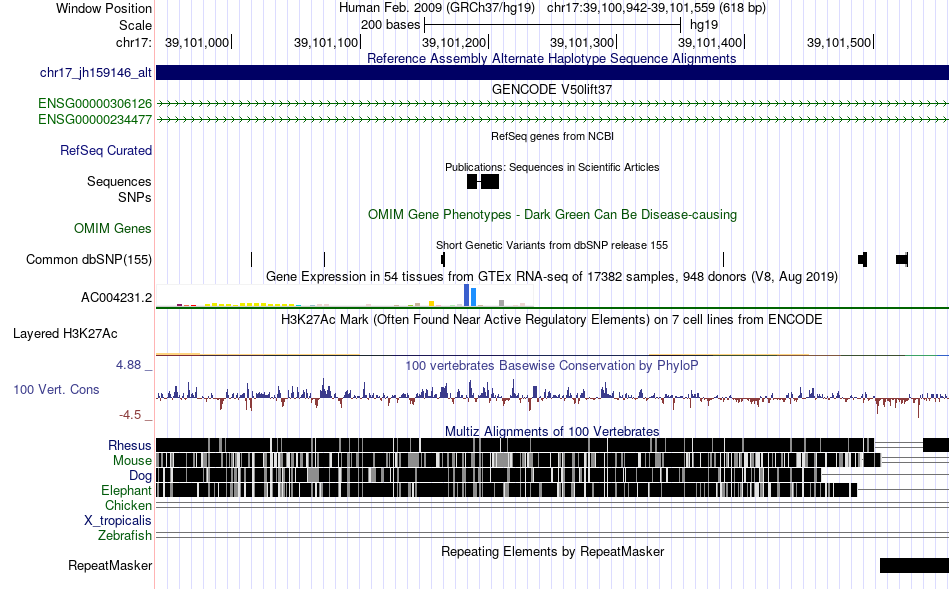Open the GENCODE V50lift37 track title
Screen dimensions: 950x589
552,89
